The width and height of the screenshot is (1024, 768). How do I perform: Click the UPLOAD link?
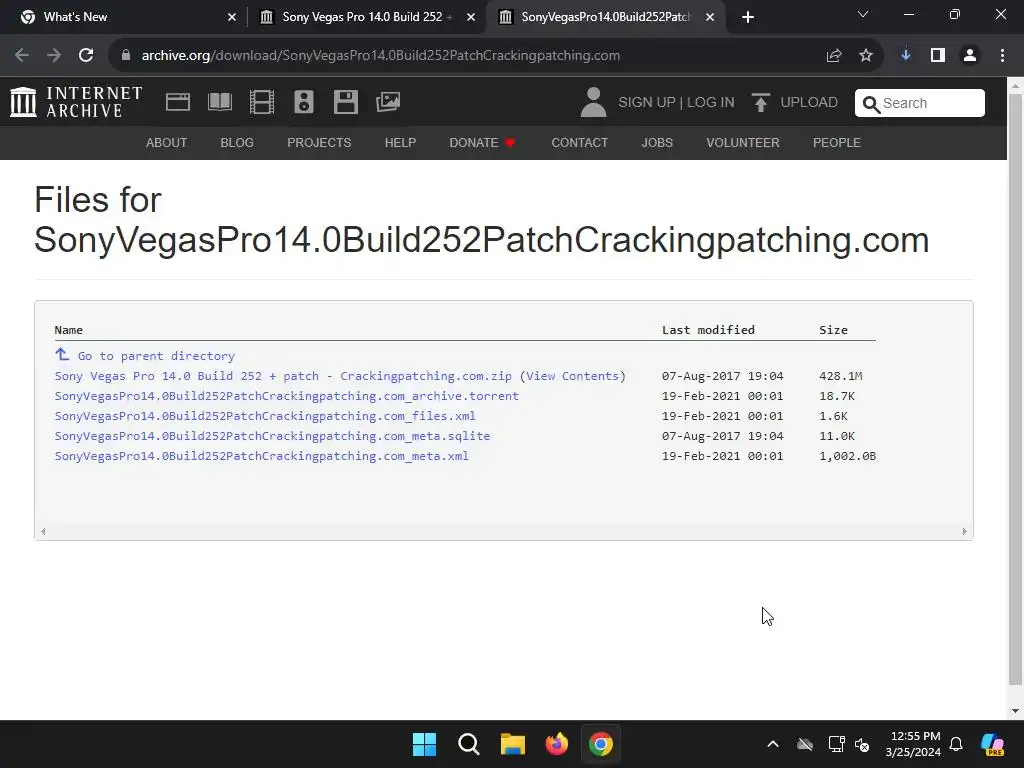click(808, 103)
